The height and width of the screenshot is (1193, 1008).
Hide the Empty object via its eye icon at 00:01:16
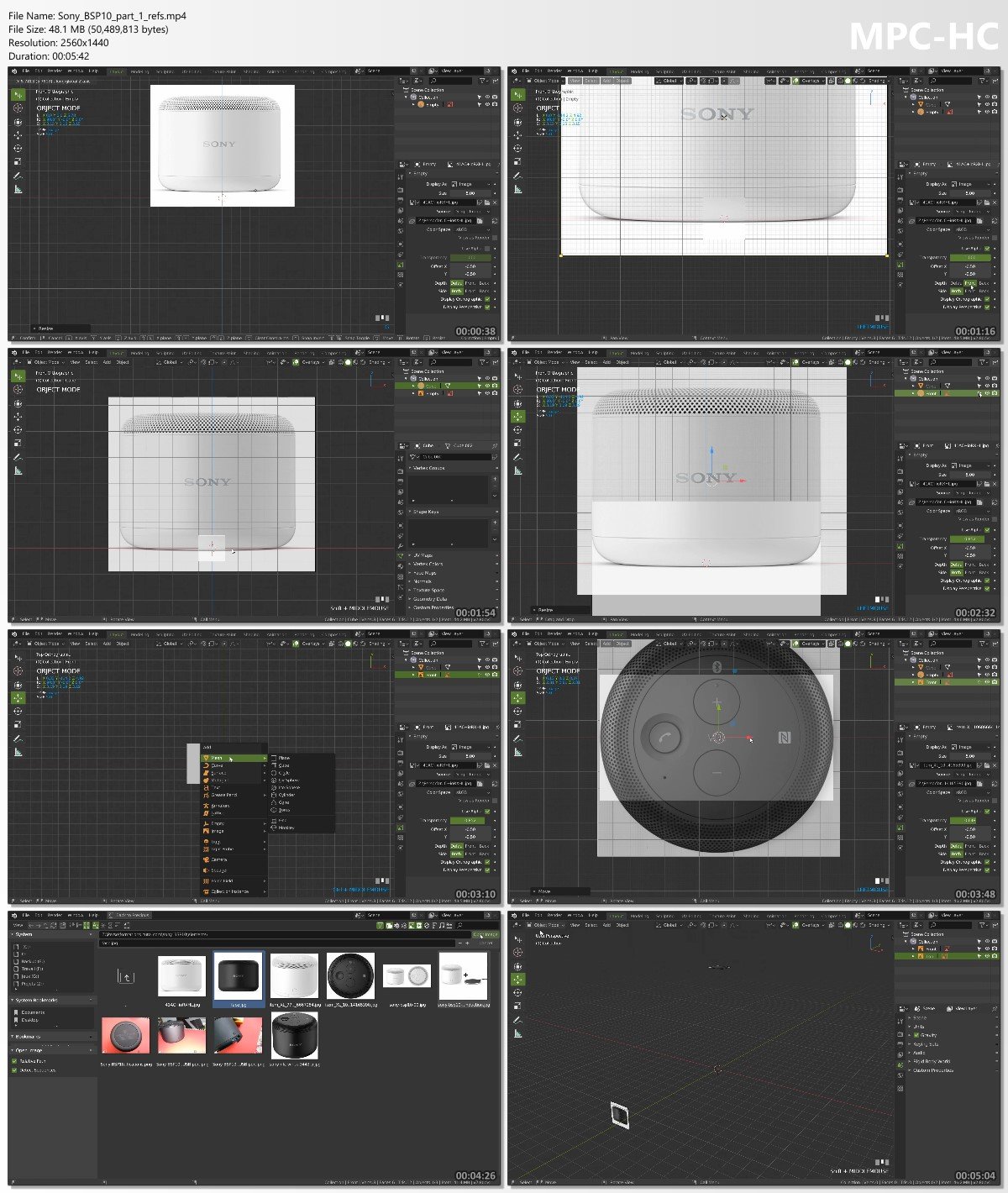pos(987,112)
